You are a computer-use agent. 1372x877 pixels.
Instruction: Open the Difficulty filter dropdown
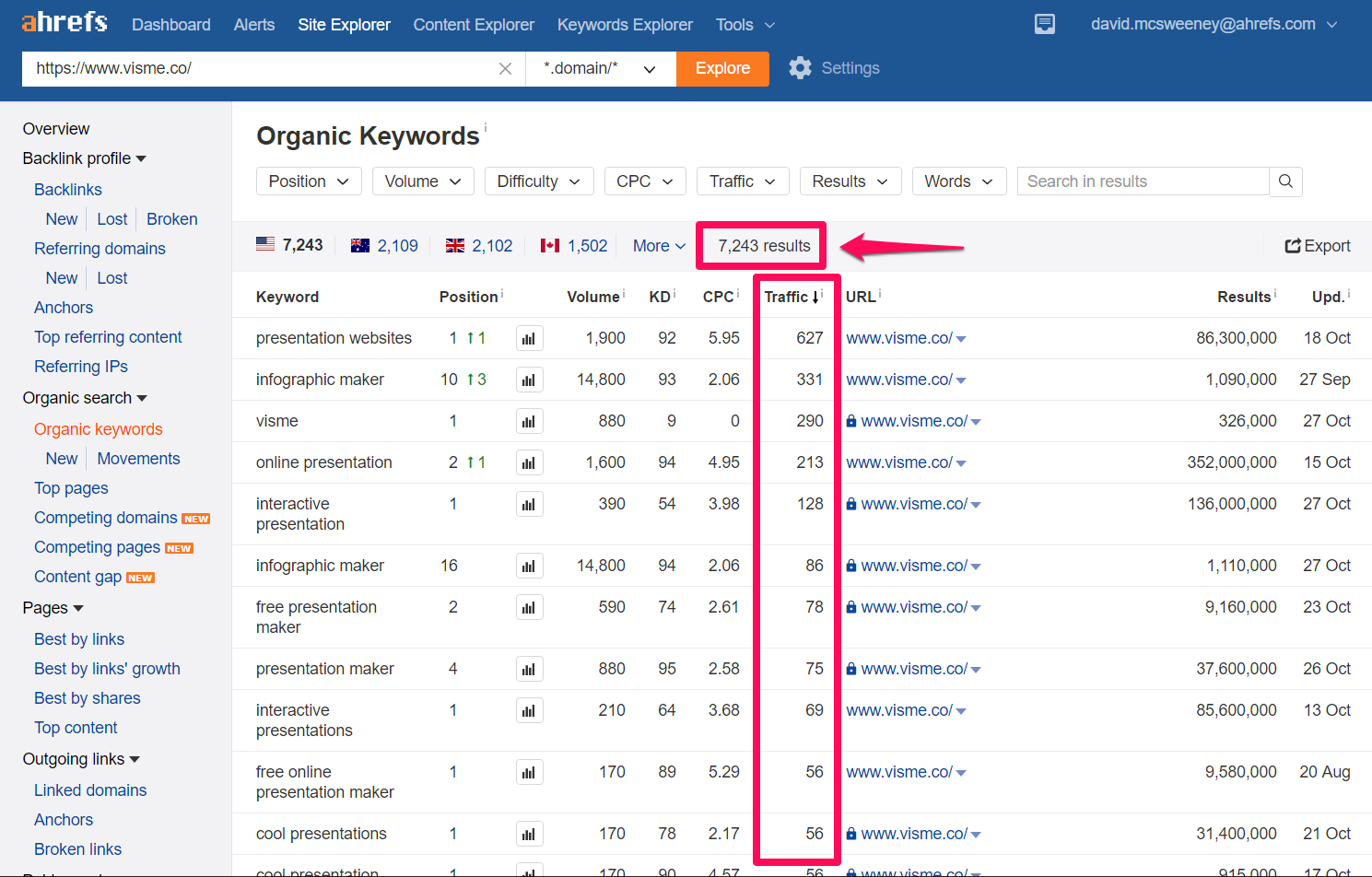point(539,181)
